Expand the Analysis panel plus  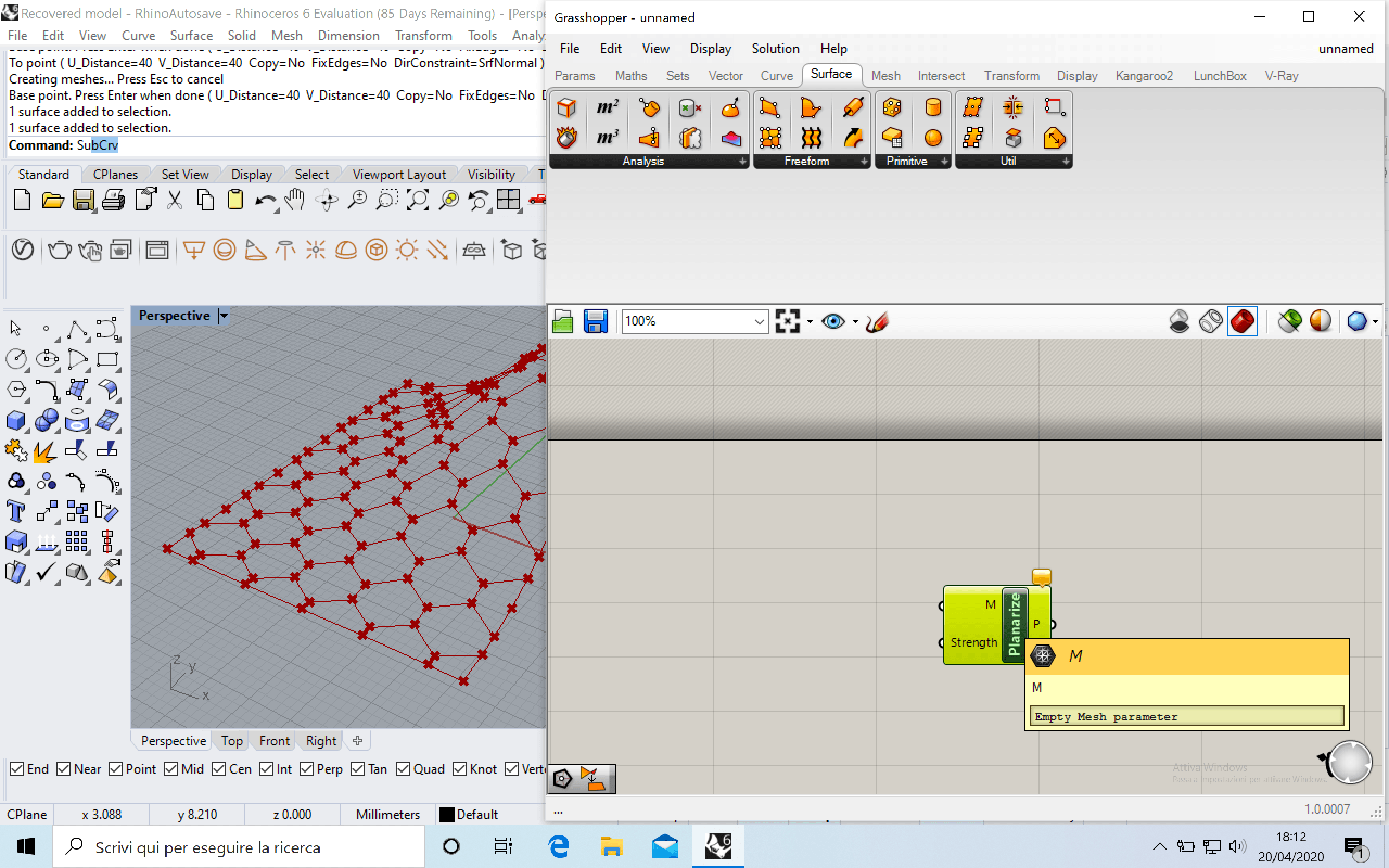pos(743,161)
